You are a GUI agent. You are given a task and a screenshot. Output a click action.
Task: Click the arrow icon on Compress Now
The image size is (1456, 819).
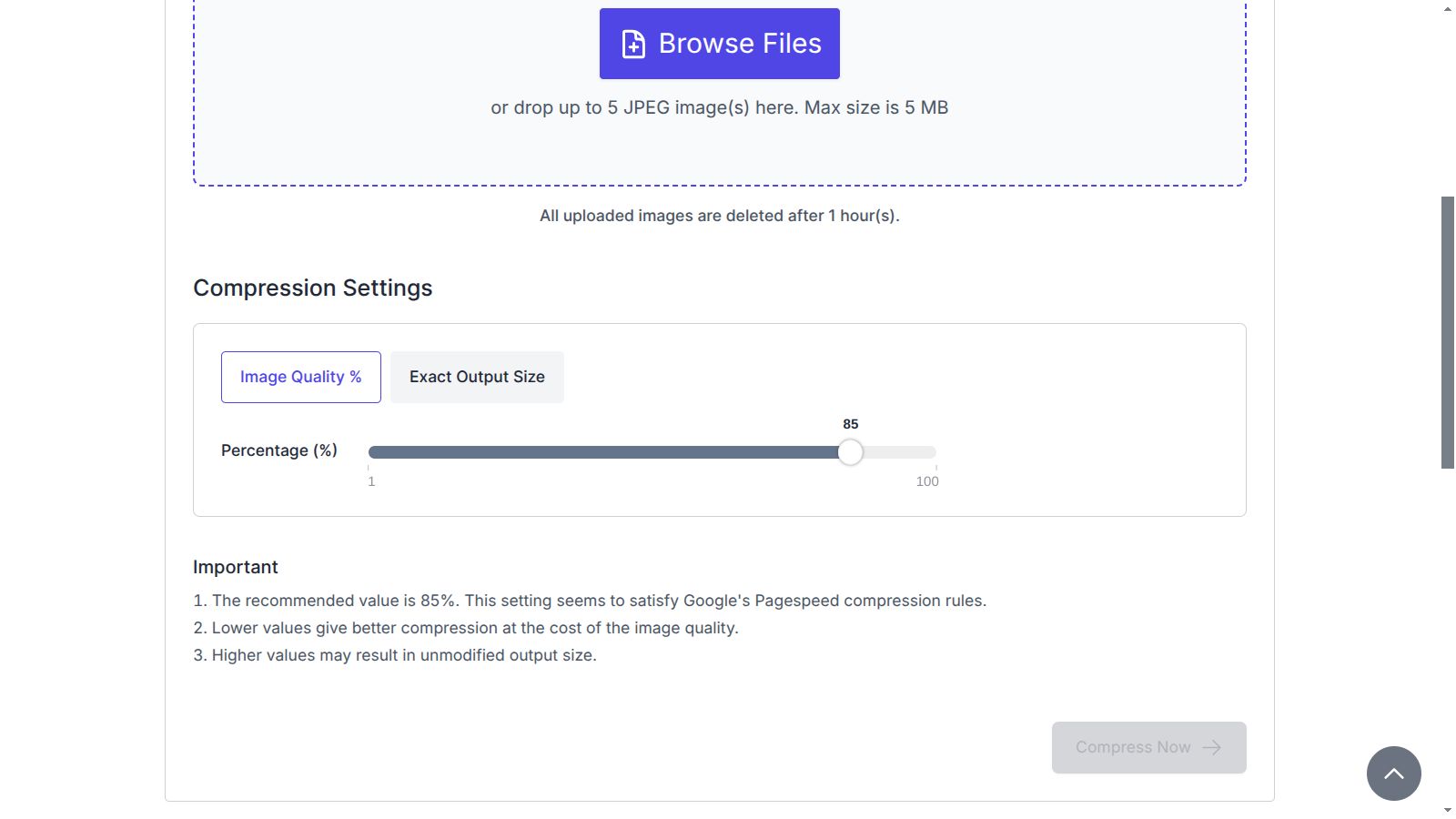[x=1211, y=747]
